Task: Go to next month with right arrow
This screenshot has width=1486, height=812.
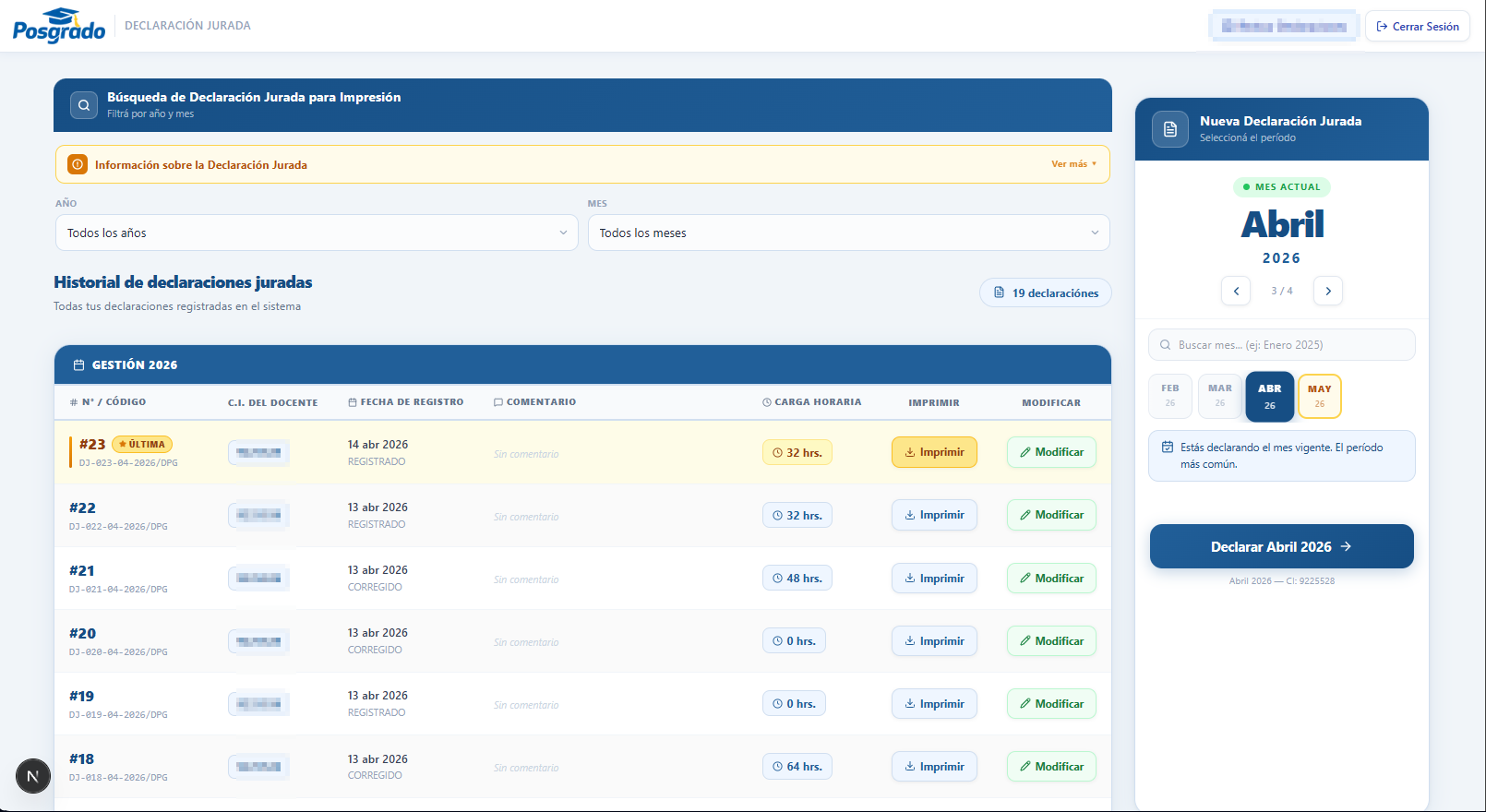Action: (x=1328, y=291)
